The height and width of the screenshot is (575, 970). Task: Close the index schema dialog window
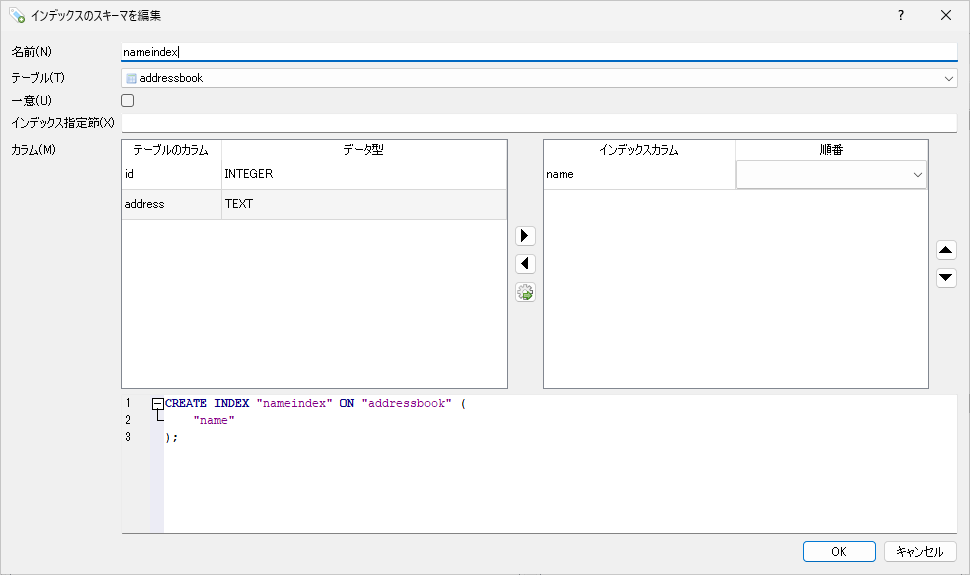pyautogui.click(x=946, y=15)
